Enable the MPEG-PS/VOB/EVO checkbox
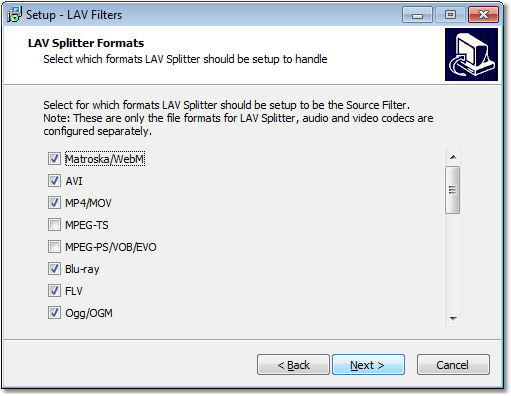This screenshot has width=511, height=396. click(54, 247)
